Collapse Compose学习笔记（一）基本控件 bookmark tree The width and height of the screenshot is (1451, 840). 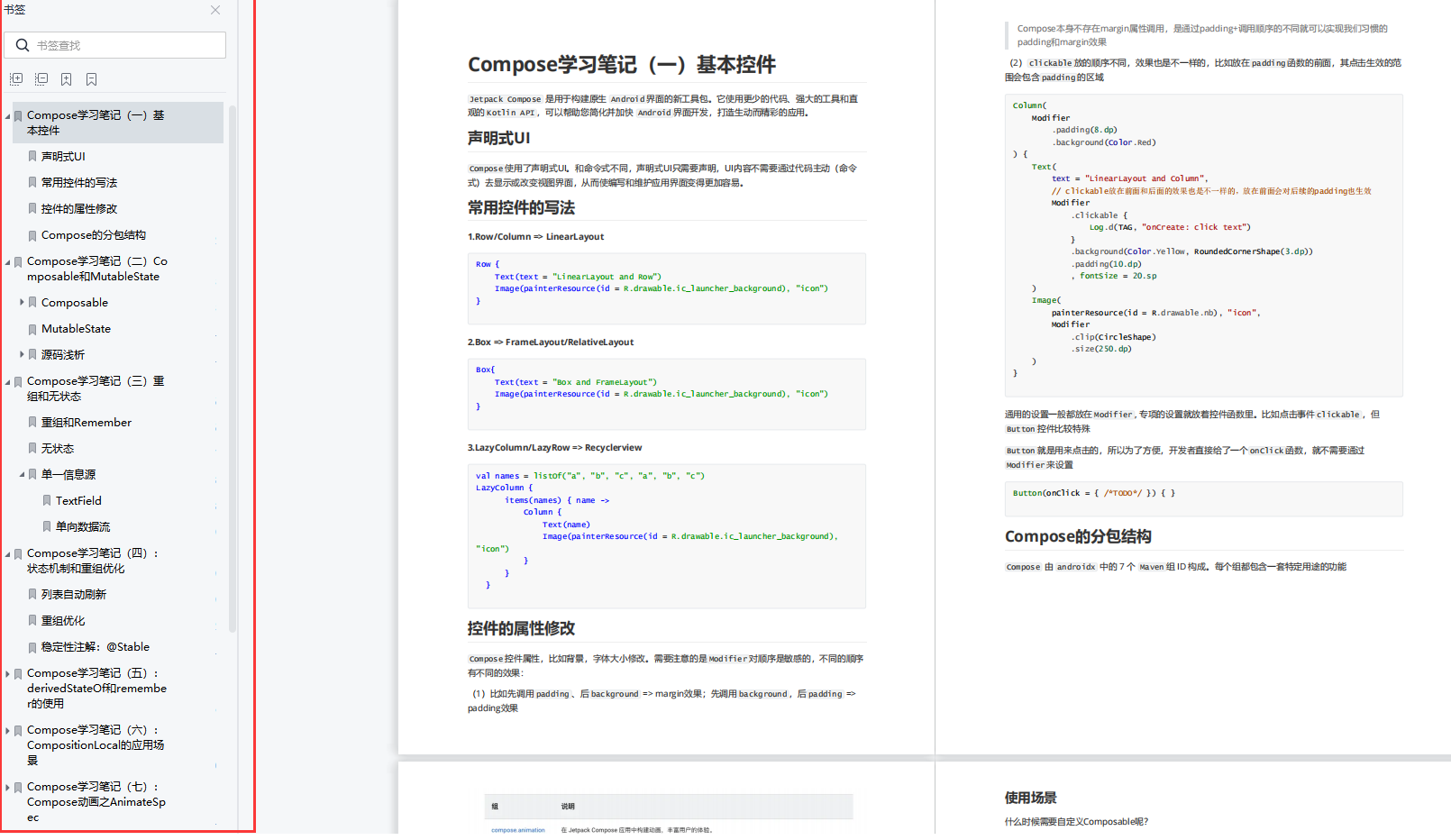[x=7, y=116]
